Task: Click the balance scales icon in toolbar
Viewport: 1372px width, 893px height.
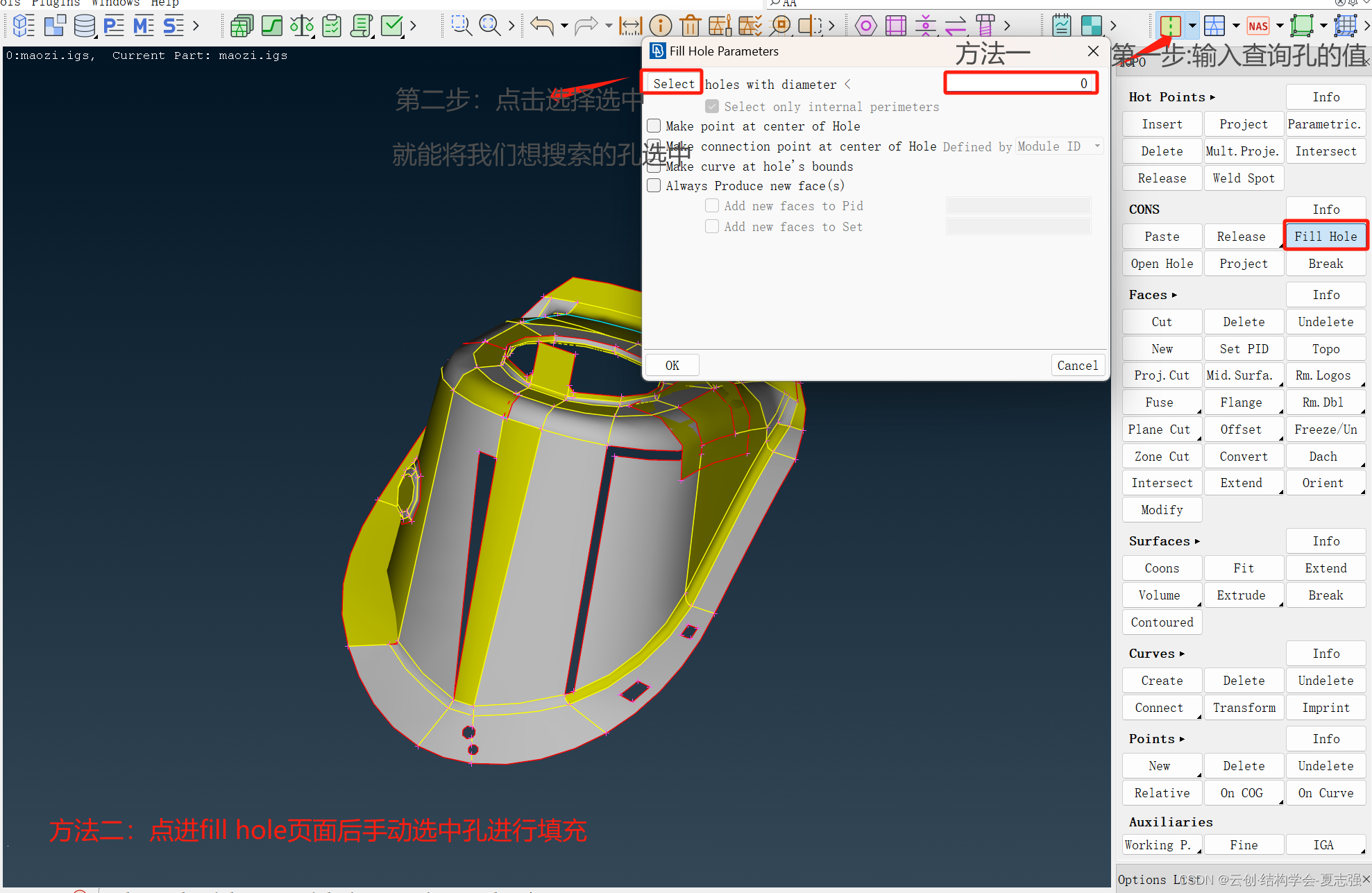Action: pyautogui.click(x=301, y=26)
